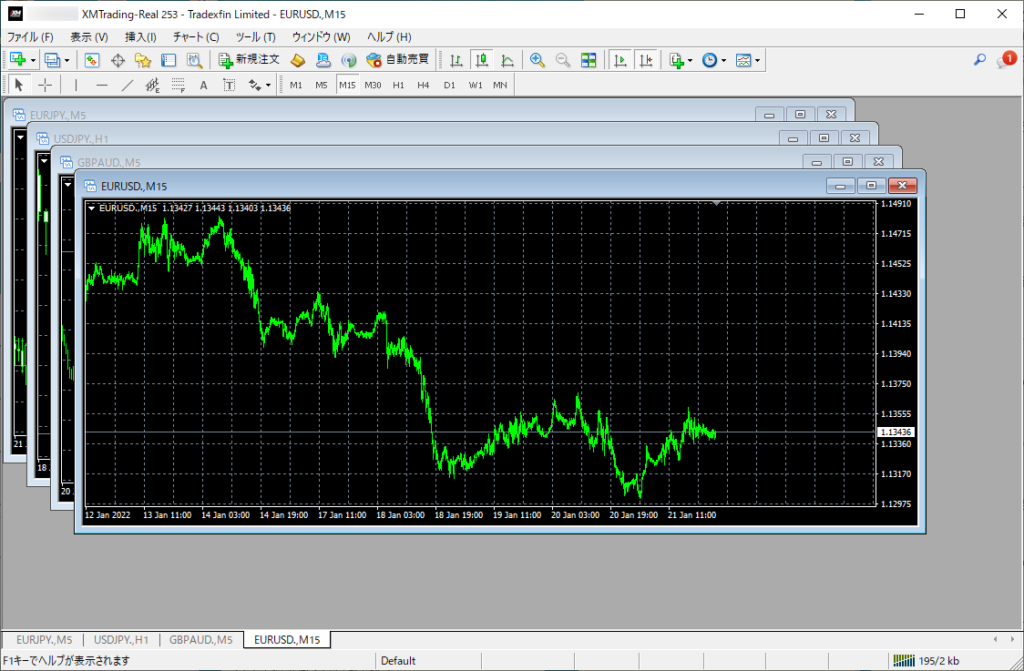The width and height of the screenshot is (1024, 671).
Task: Switch to the USDJPY.,H1 bottom tab
Action: (x=121, y=640)
